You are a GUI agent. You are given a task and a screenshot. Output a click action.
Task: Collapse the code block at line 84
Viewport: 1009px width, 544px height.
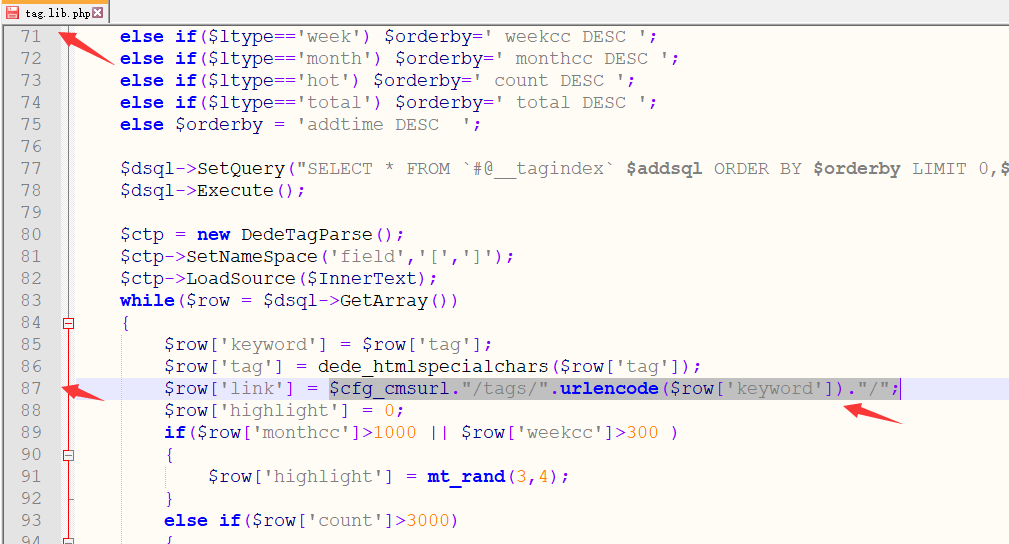point(68,323)
